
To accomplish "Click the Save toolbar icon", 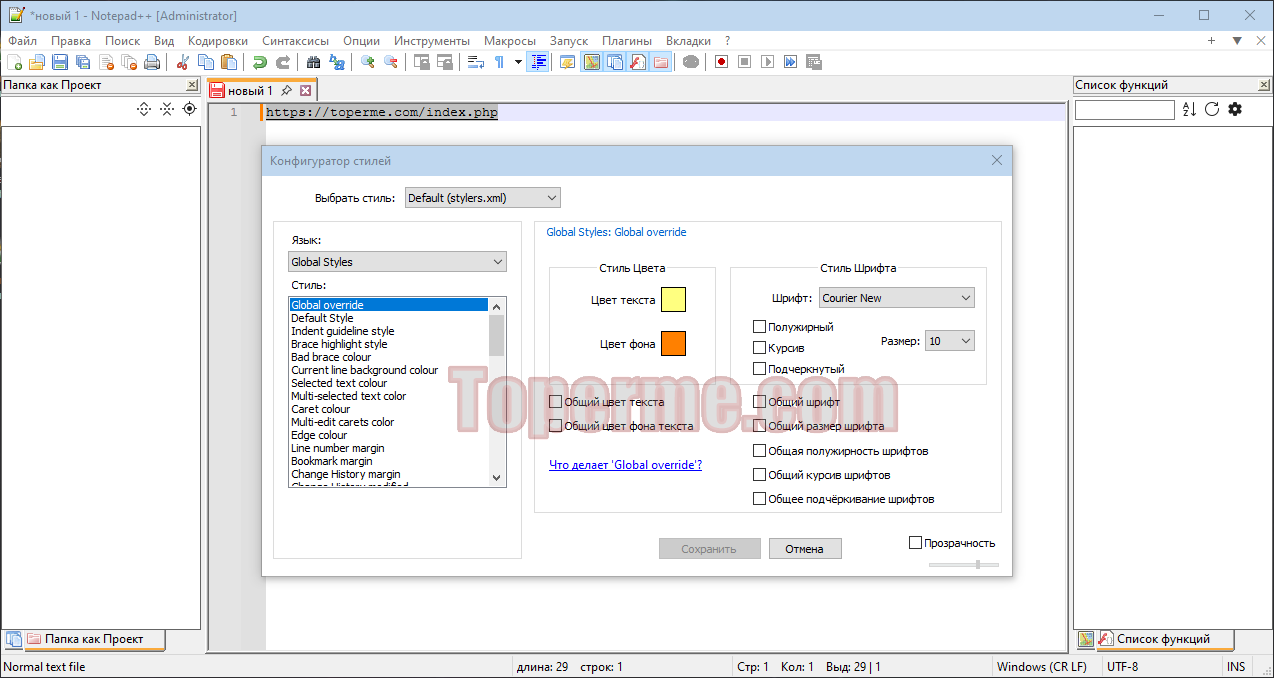I will coord(60,62).
